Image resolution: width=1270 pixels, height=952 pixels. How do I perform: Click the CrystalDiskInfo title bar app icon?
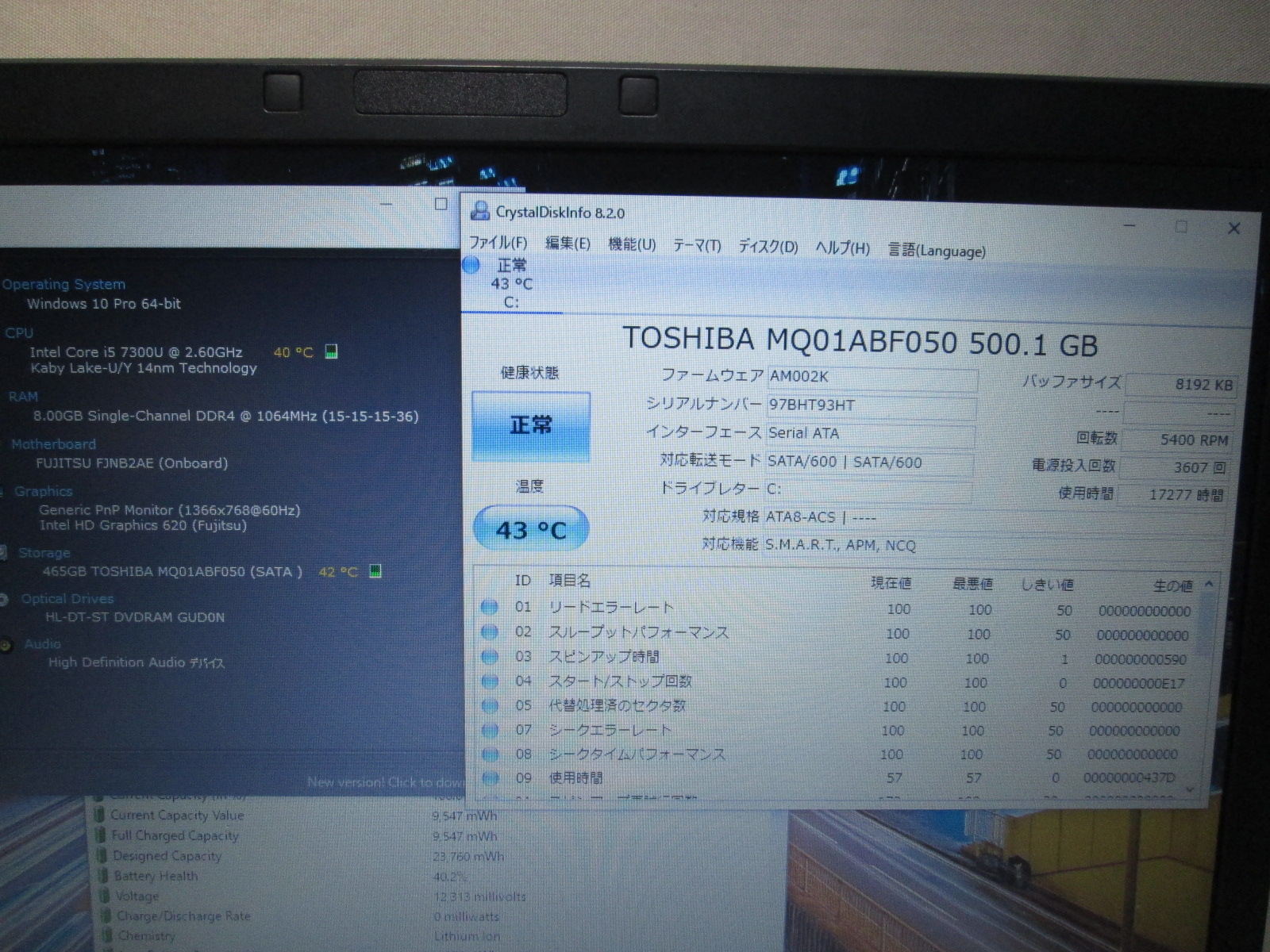click(479, 211)
